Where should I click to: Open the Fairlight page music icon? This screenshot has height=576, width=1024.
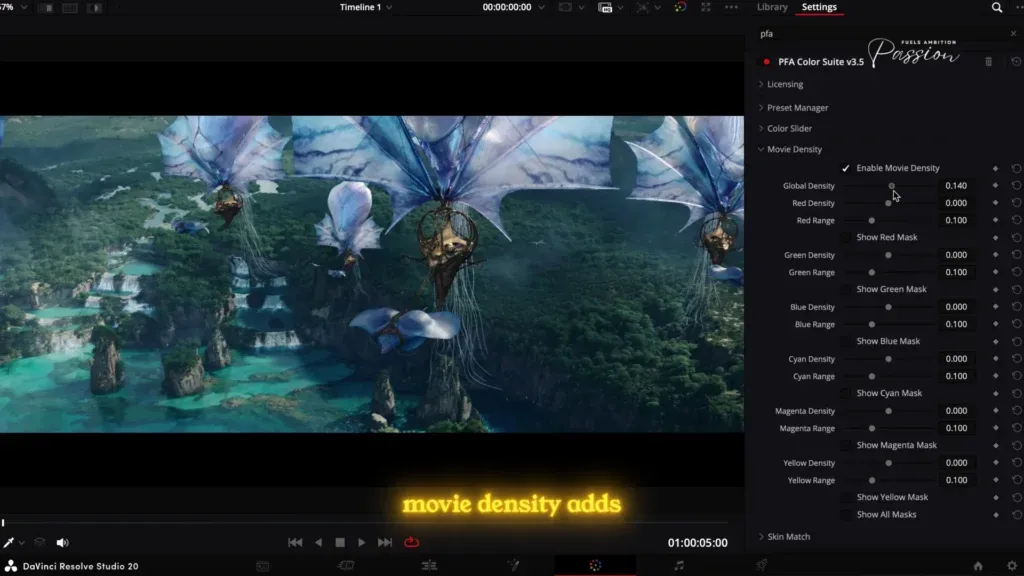coord(679,566)
